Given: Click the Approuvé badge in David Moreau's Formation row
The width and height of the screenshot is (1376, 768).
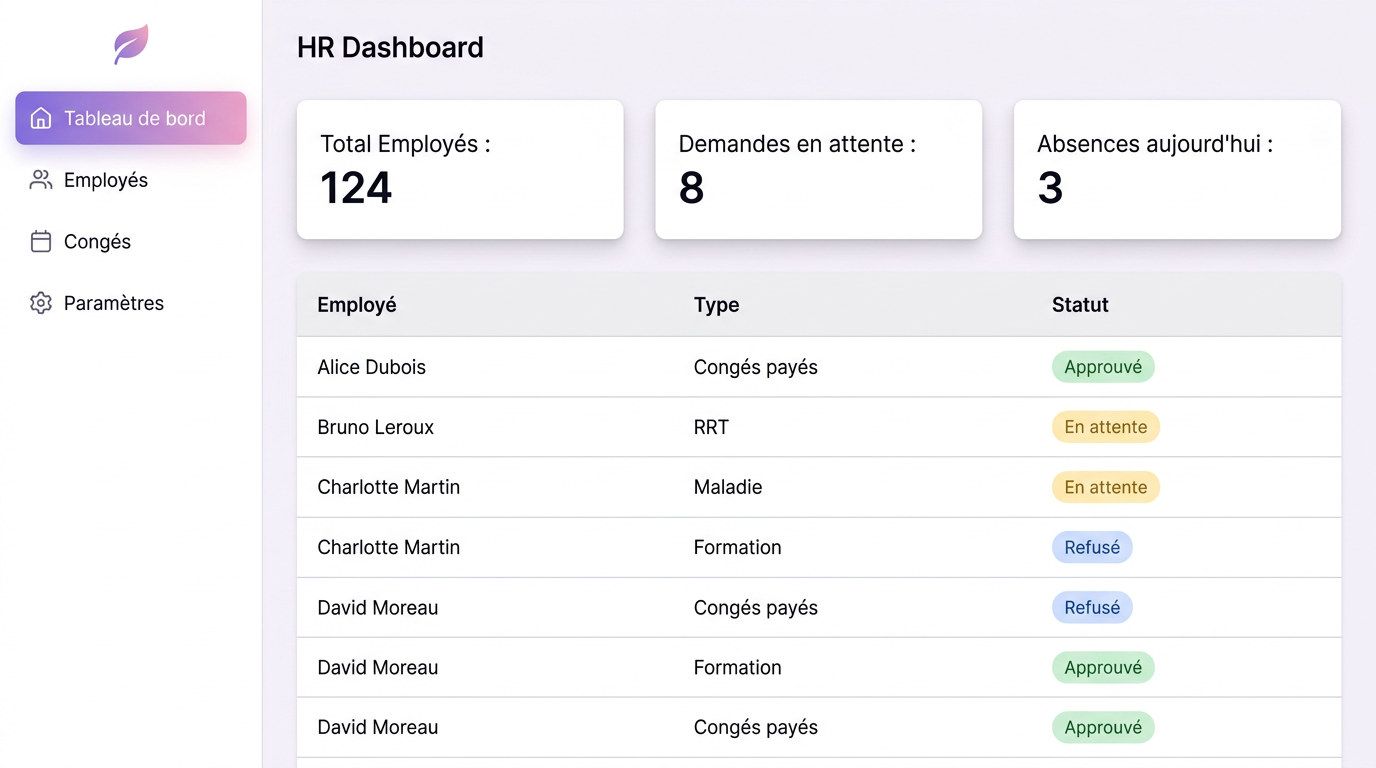Looking at the screenshot, I should click(1103, 667).
